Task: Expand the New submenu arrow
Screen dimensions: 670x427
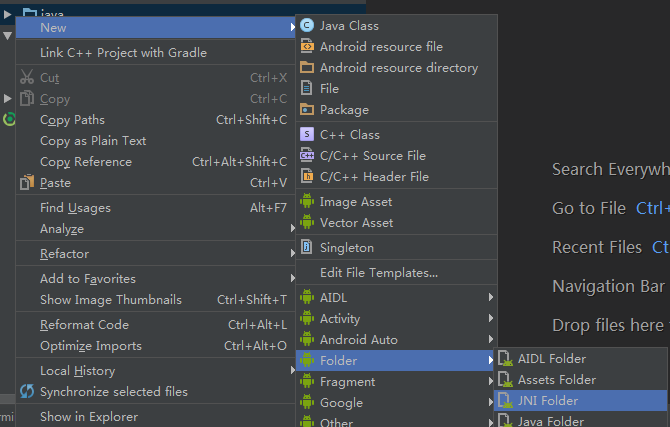Action: [292, 27]
